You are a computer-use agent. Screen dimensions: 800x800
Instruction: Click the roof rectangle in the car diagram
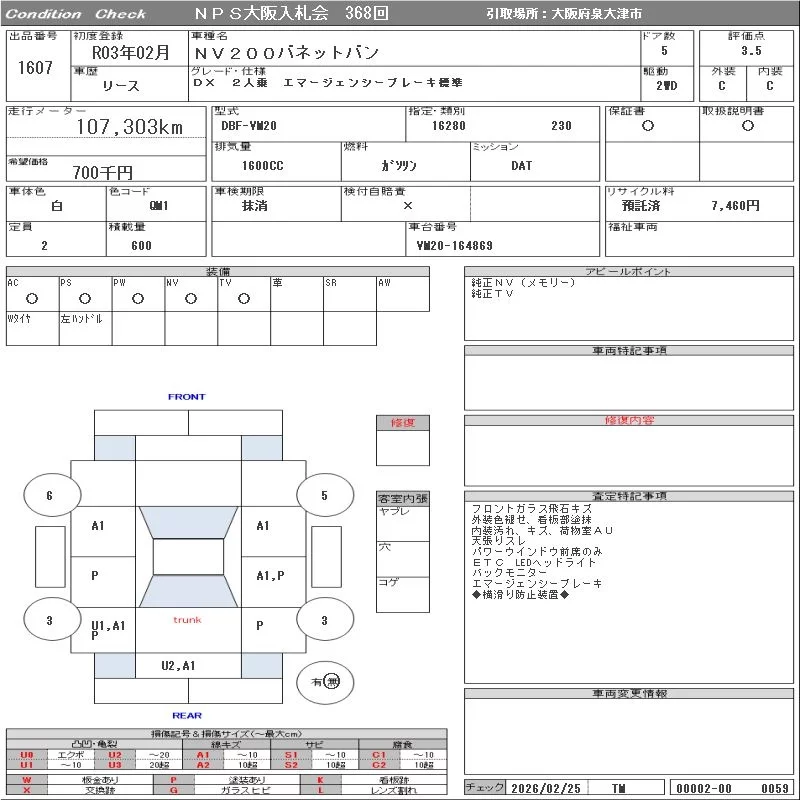pyautogui.click(x=188, y=557)
